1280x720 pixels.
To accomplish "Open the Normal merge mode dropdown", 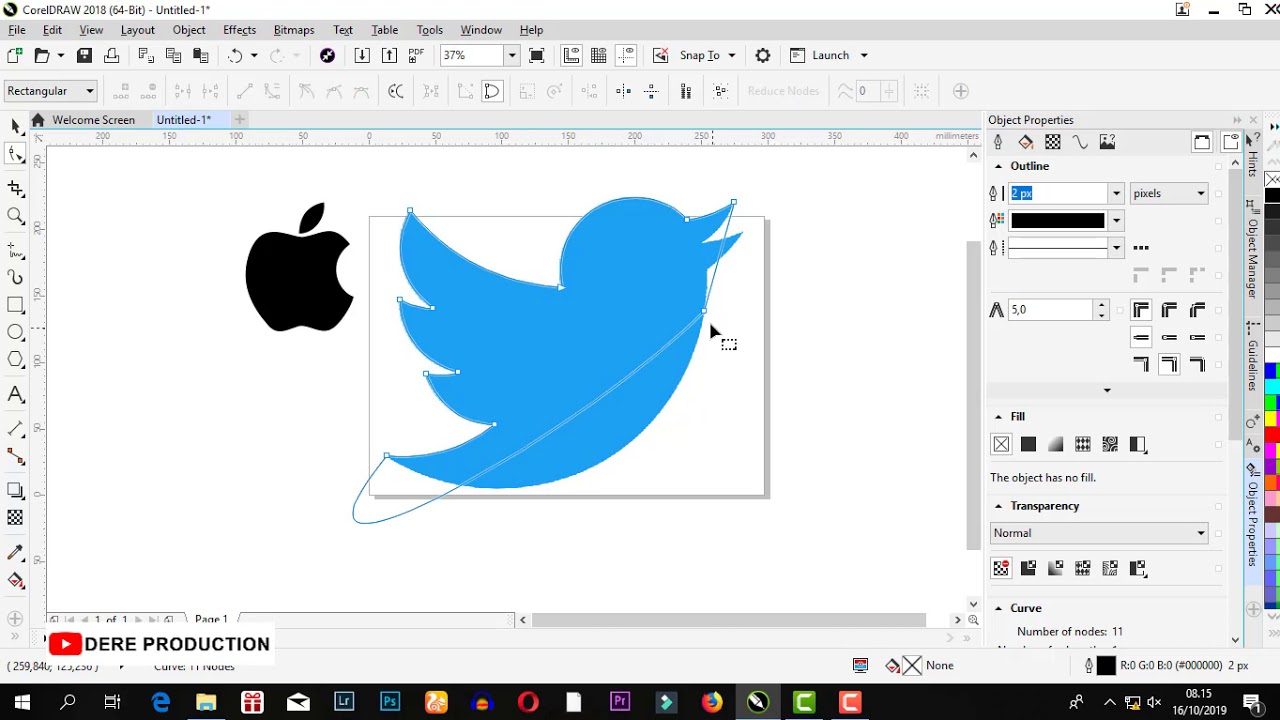I will point(1099,533).
